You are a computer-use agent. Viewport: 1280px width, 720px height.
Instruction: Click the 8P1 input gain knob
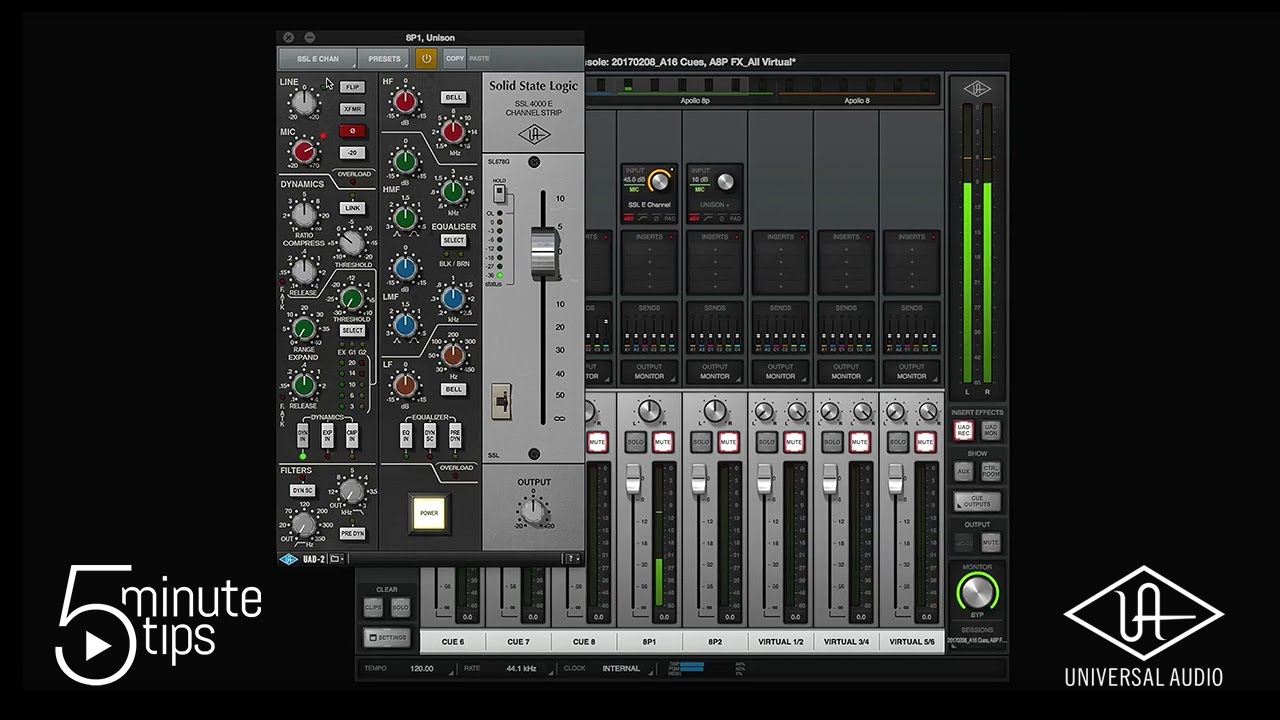click(x=657, y=181)
